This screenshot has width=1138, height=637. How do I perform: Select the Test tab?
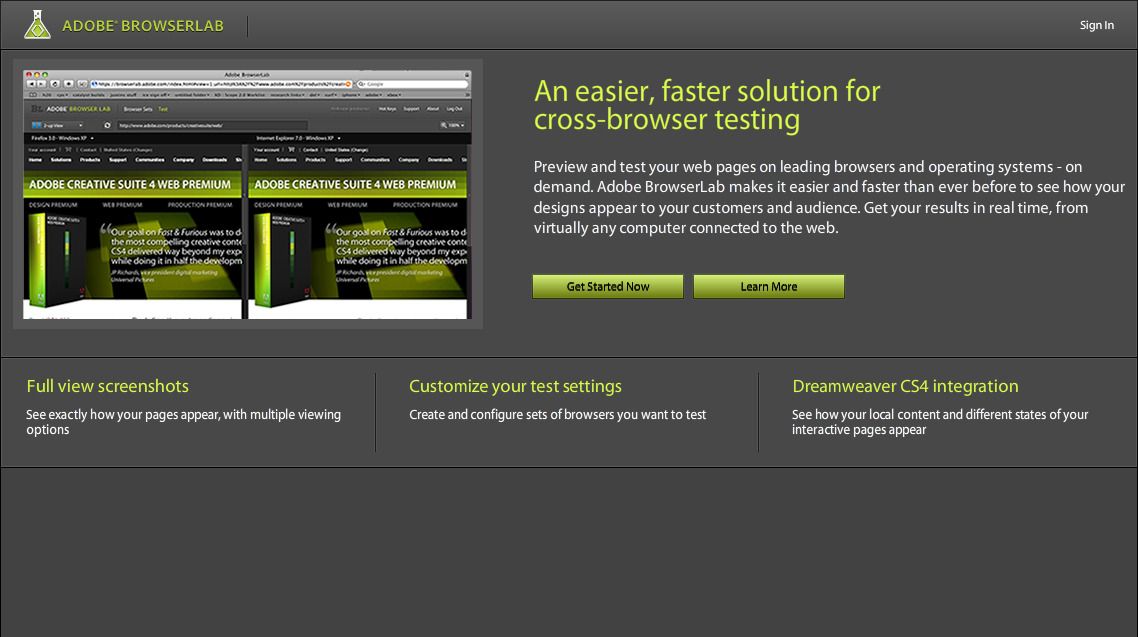coord(162,108)
